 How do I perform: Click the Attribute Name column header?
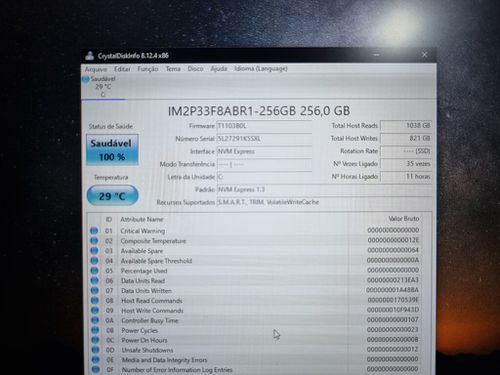142,219
